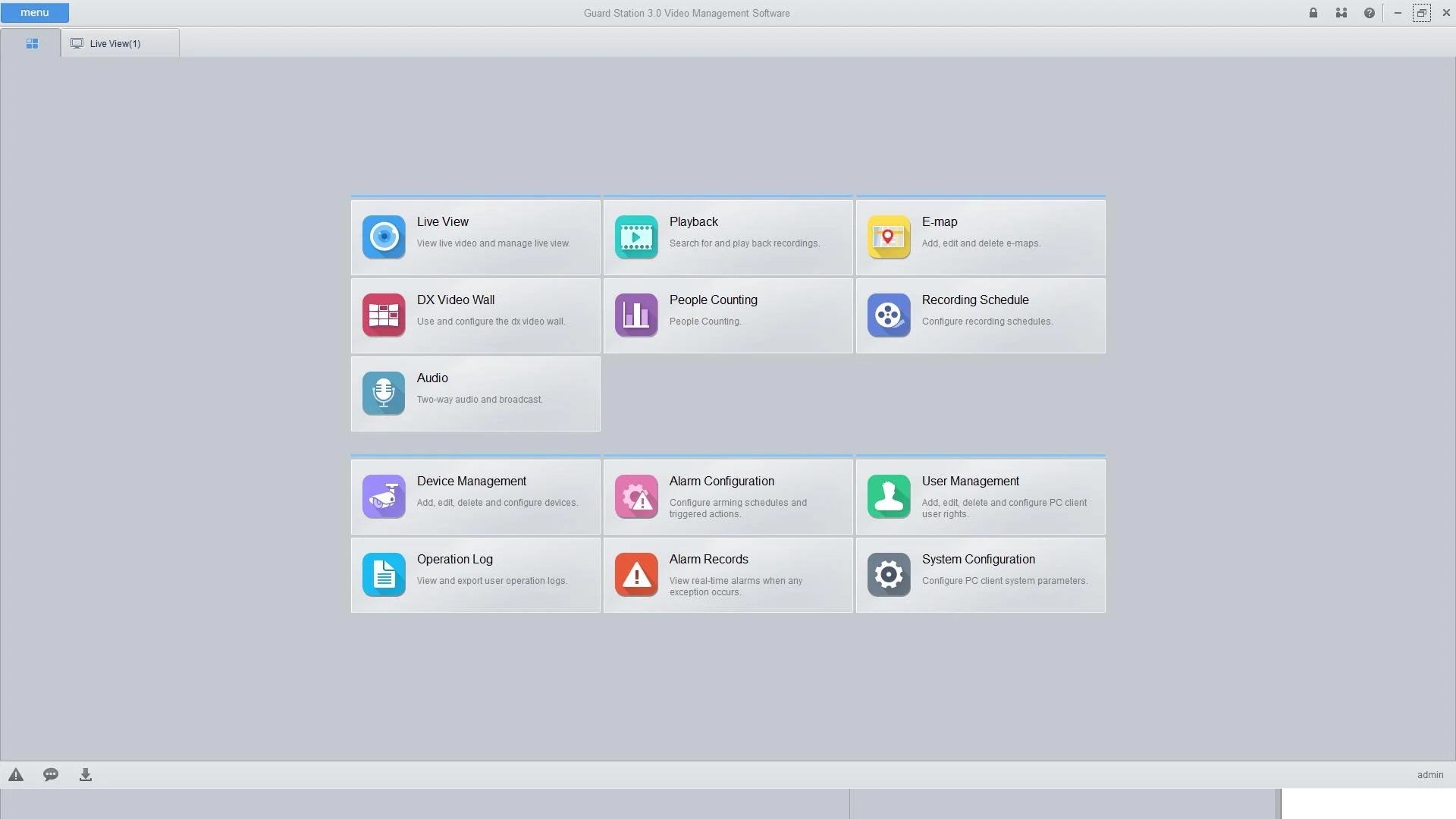Open the Audio microphone icon

[384, 394]
